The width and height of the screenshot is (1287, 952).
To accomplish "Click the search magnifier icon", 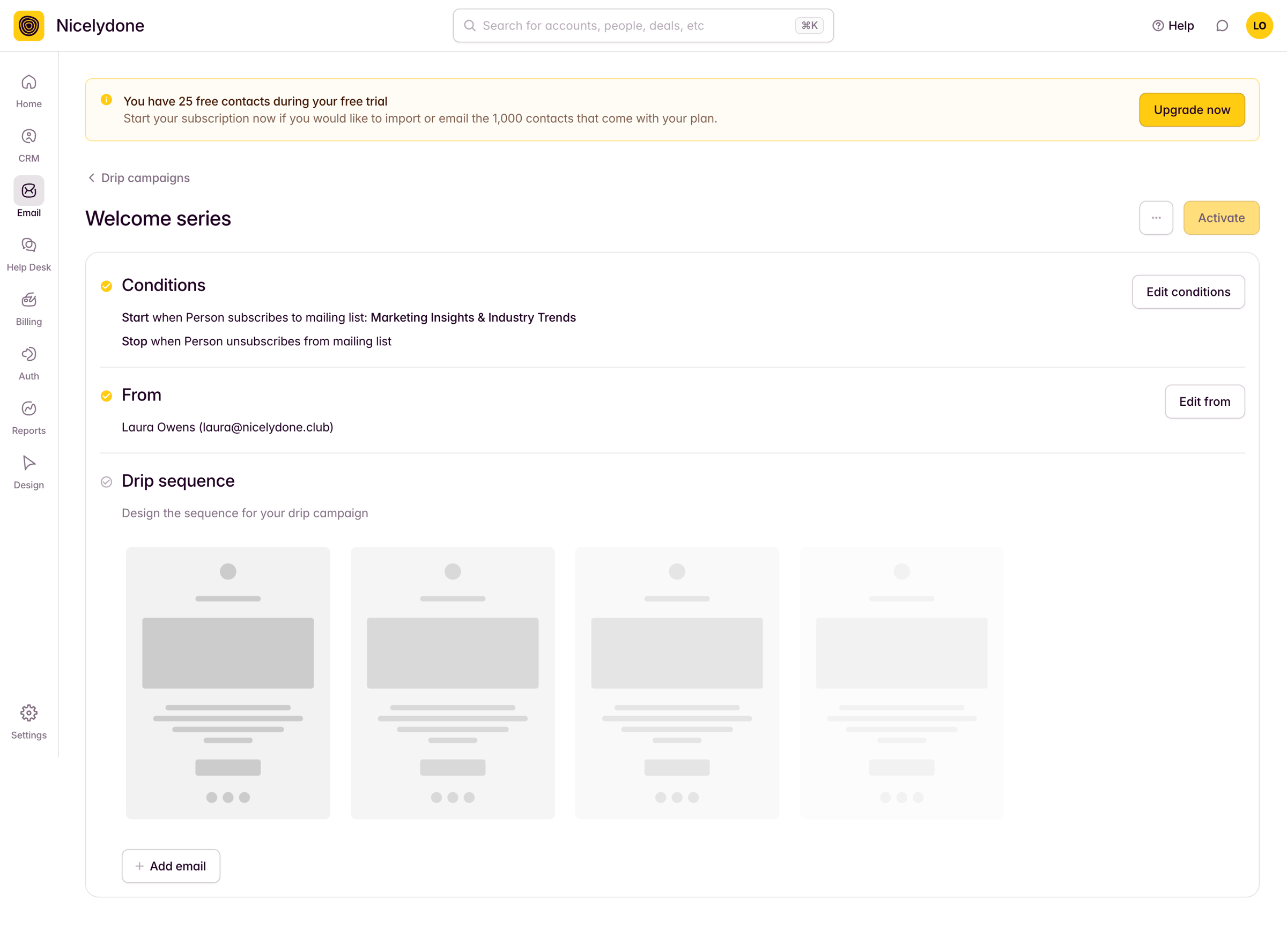I will click(470, 25).
